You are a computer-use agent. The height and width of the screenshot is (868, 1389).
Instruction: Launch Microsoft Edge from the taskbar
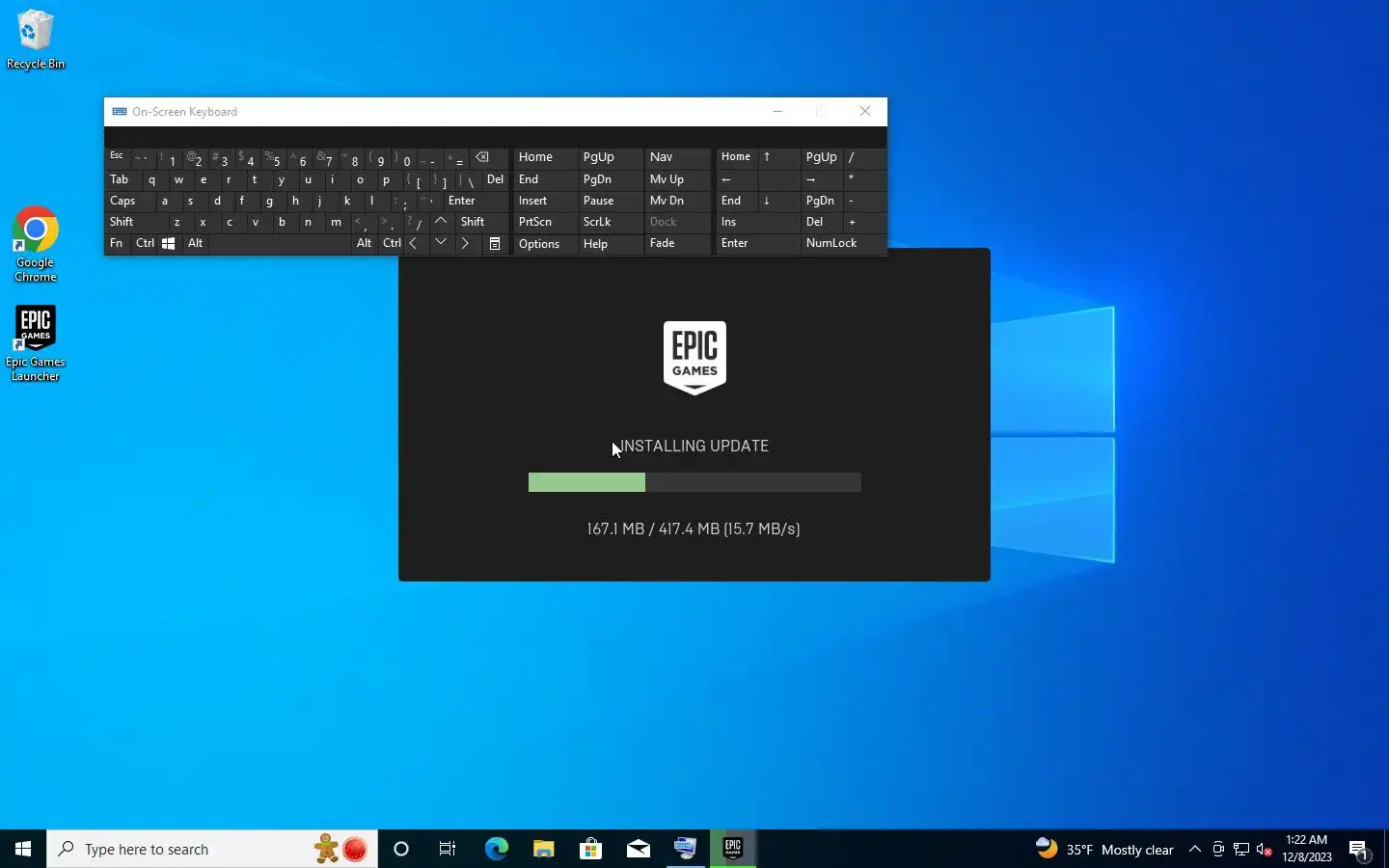tap(496, 849)
